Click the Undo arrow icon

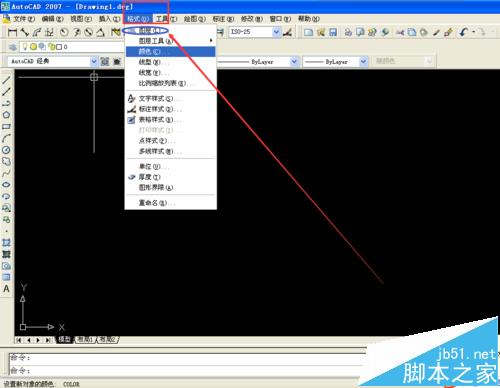(464, 32)
